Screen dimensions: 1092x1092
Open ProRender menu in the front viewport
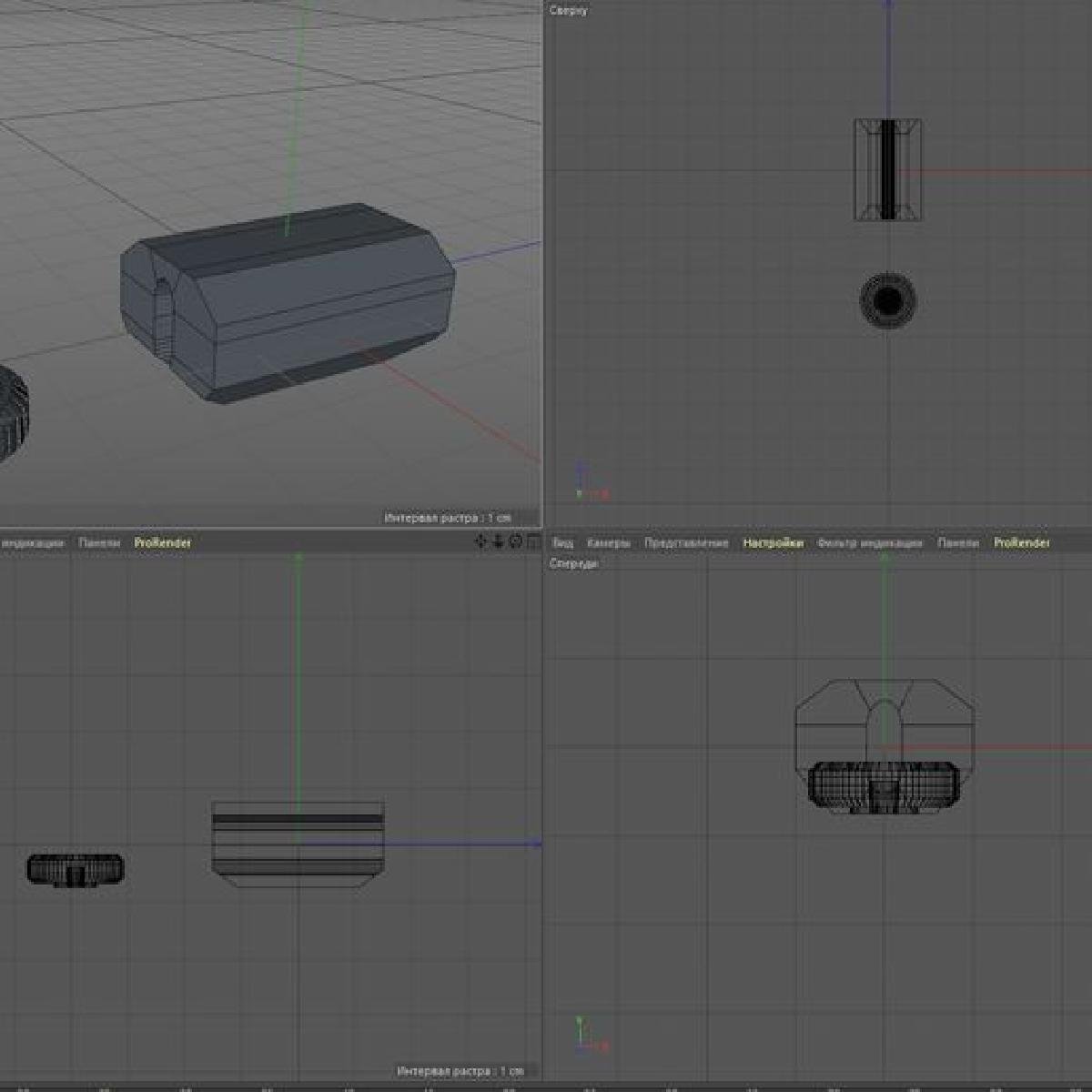(x=1021, y=543)
